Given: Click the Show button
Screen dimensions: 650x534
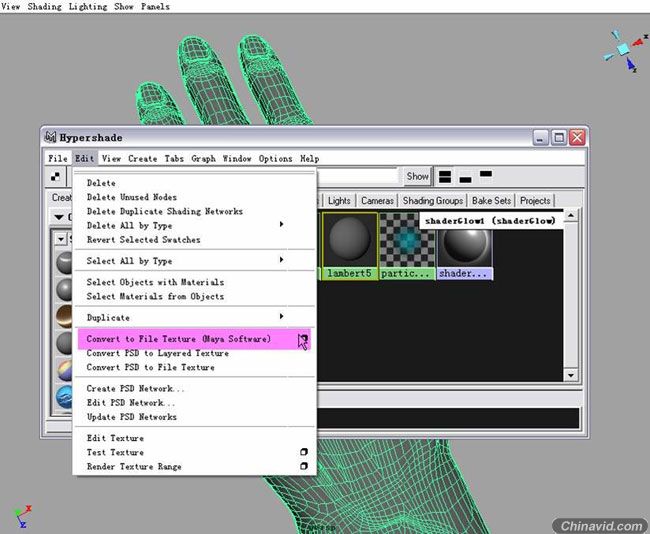Looking at the screenshot, I should [417, 177].
